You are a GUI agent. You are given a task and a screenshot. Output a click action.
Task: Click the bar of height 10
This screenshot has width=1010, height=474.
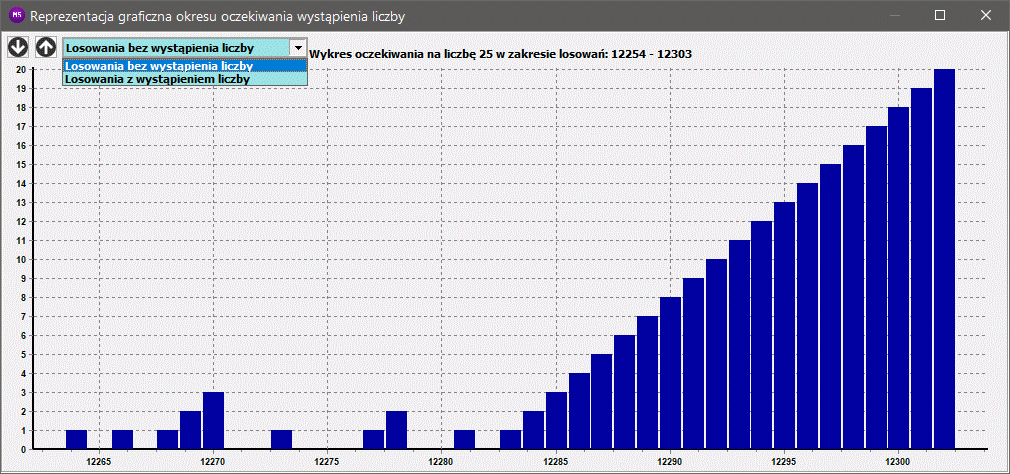click(x=716, y=355)
